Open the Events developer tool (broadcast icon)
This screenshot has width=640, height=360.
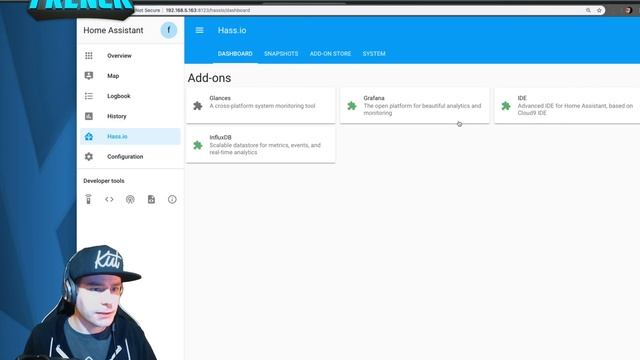(130, 199)
